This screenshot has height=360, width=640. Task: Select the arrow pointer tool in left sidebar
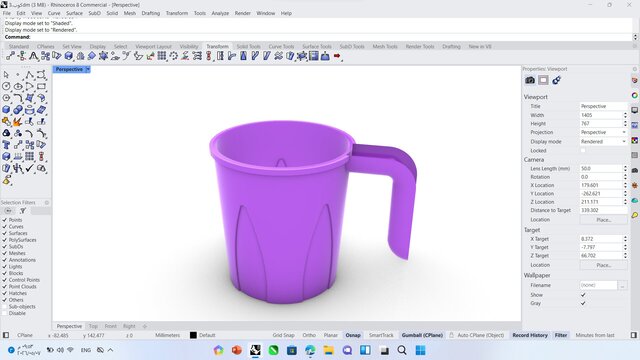click(x=6, y=75)
